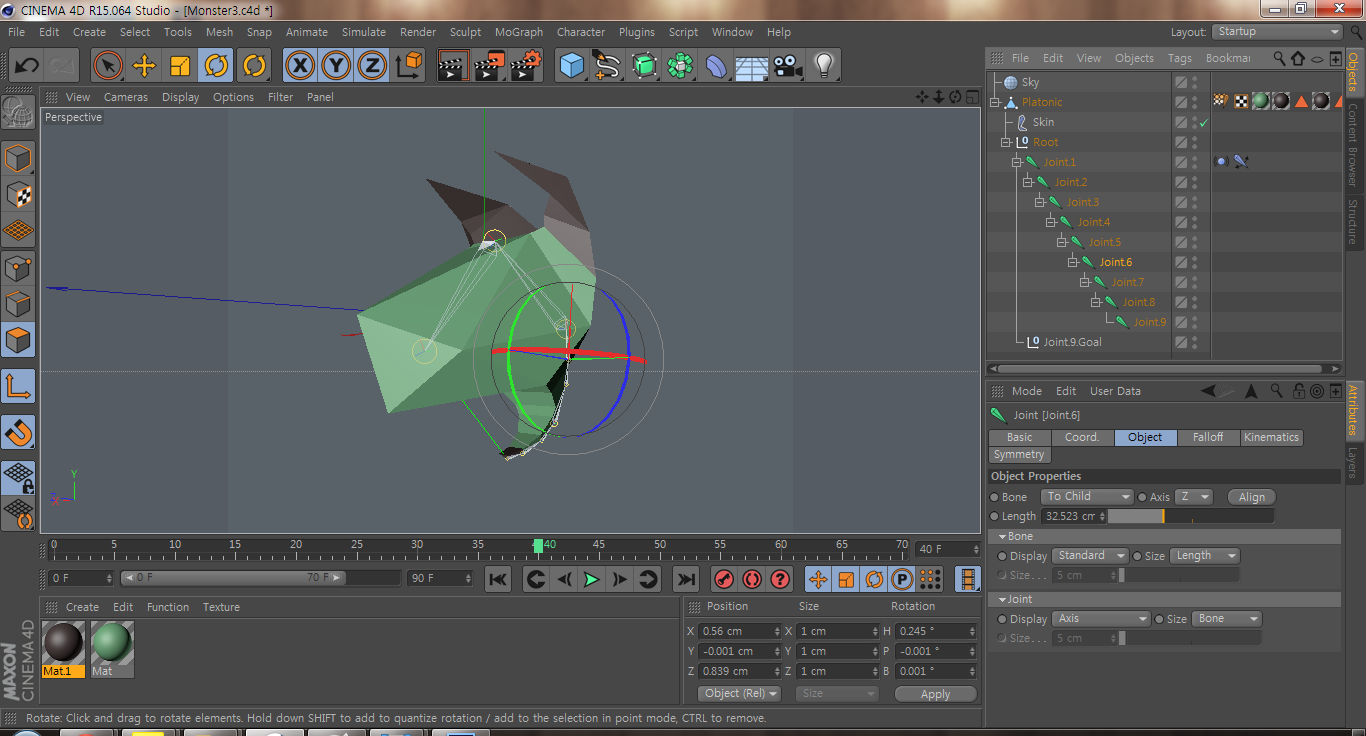Open the Symmetry tab
This screenshot has height=736, width=1366.
1019,455
